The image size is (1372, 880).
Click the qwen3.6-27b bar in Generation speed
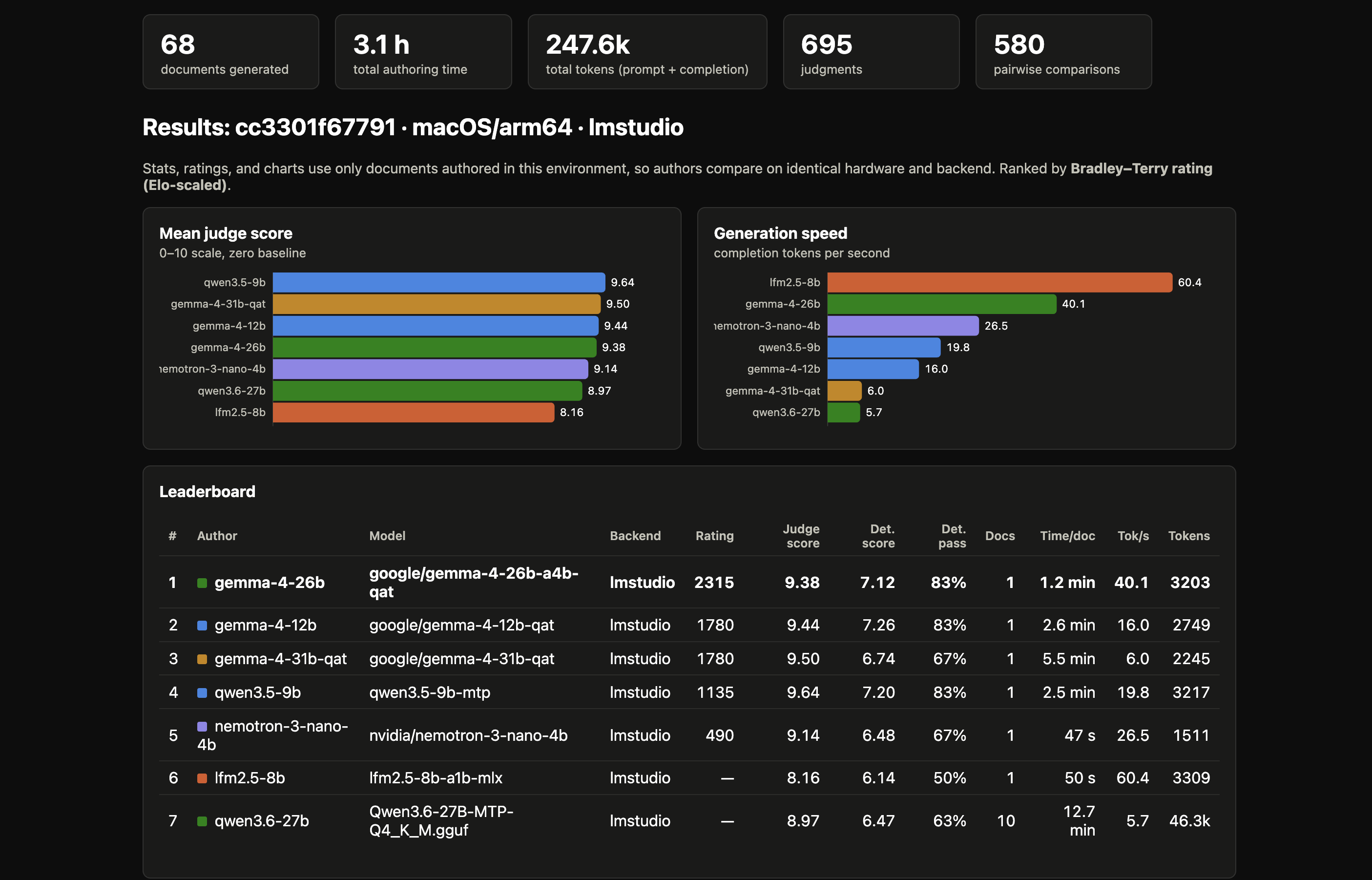pos(844,413)
